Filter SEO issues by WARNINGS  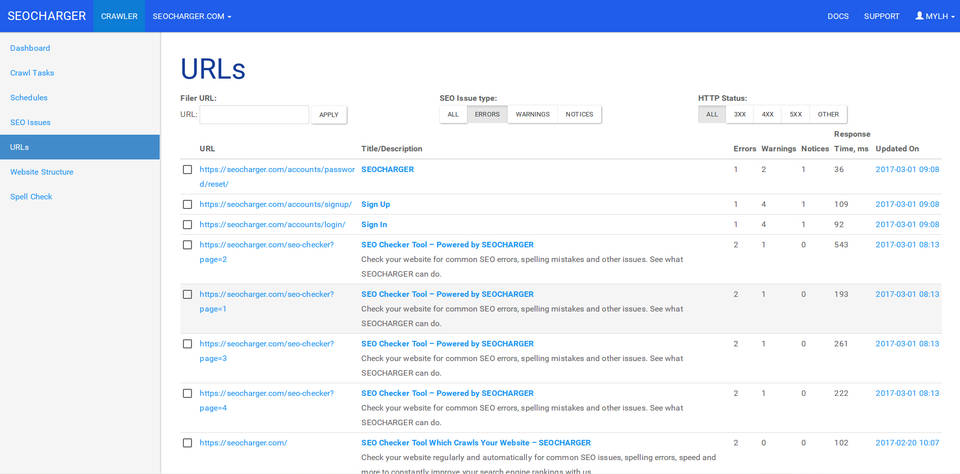click(x=532, y=115)
